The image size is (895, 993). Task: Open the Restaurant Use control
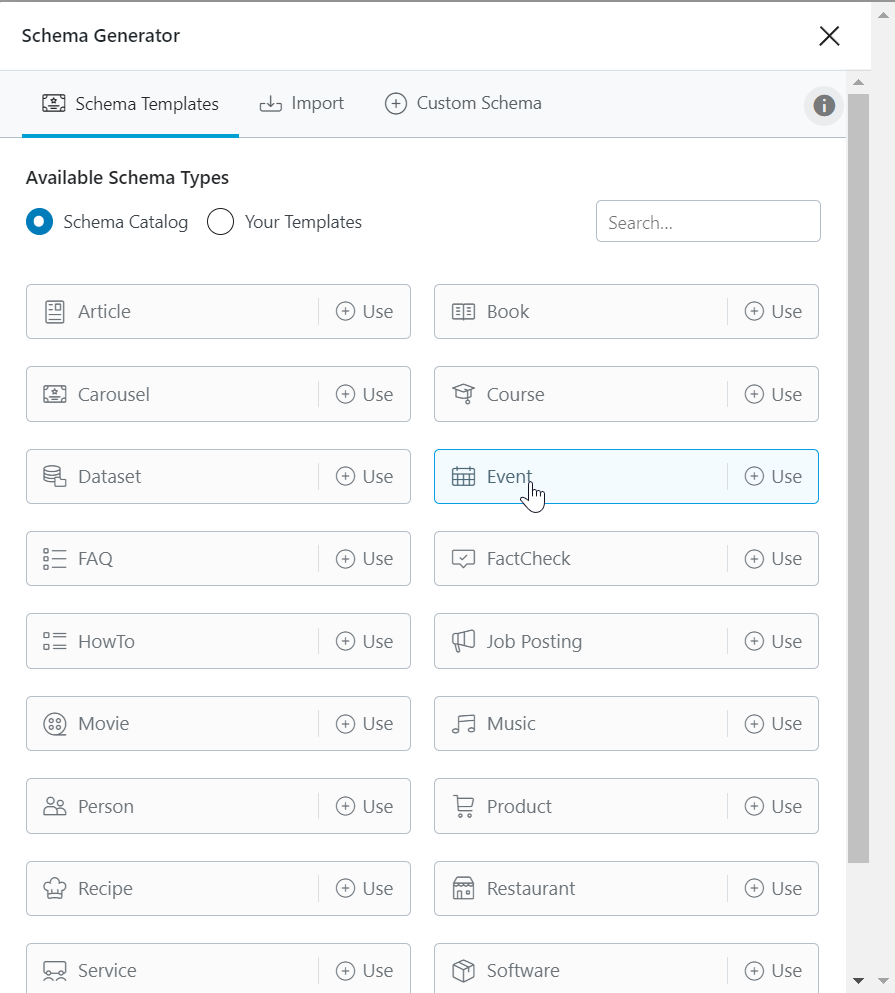pos(773,888)
